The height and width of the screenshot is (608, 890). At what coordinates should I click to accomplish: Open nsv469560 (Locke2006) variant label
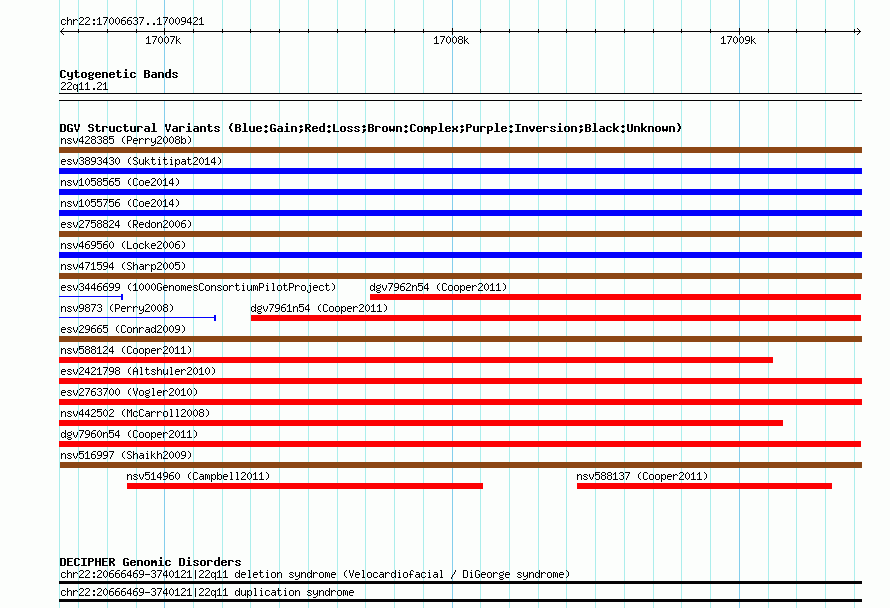click(x=123, y=245)
